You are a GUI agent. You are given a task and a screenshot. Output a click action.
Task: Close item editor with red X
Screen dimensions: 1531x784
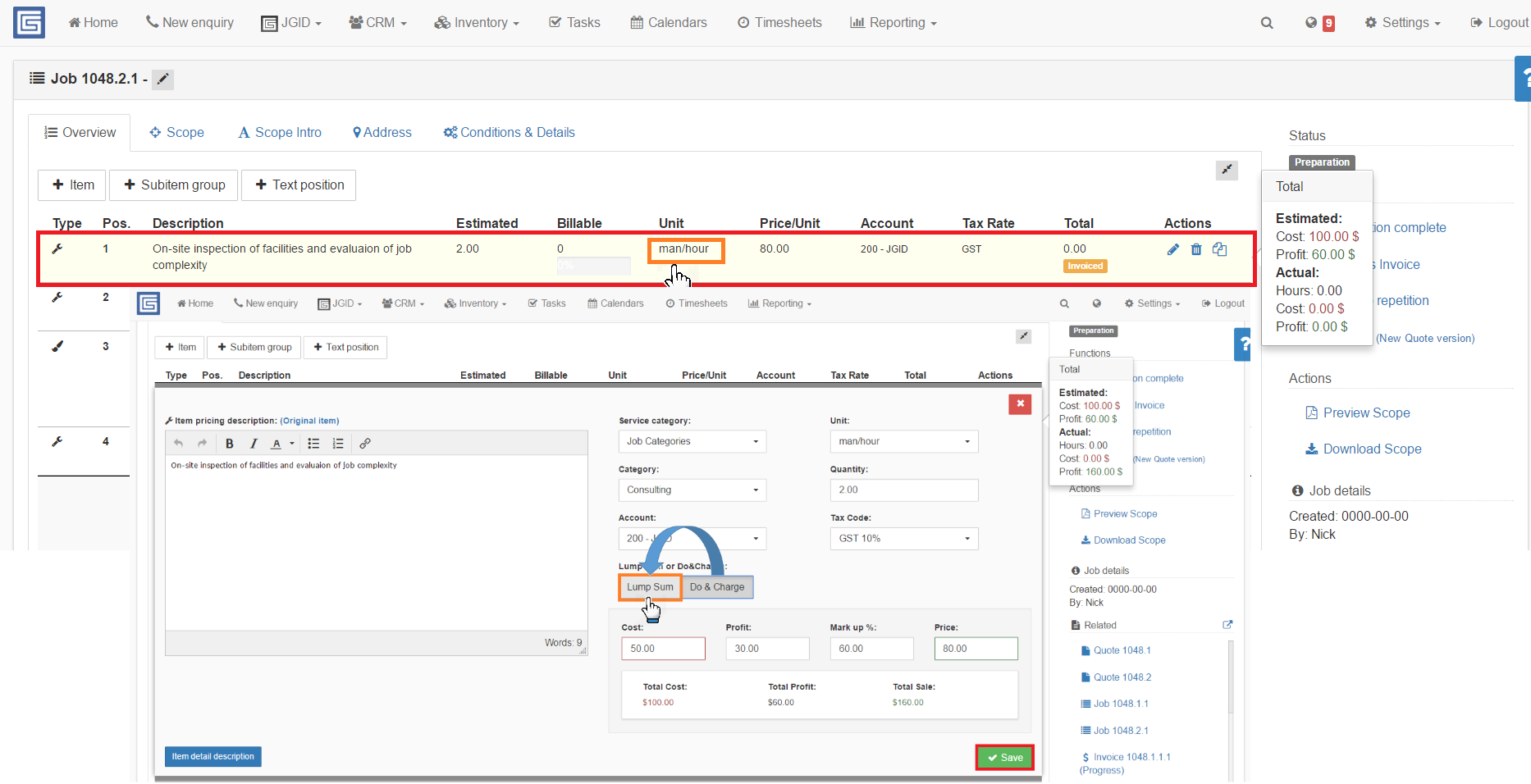tap(1020, 403)
